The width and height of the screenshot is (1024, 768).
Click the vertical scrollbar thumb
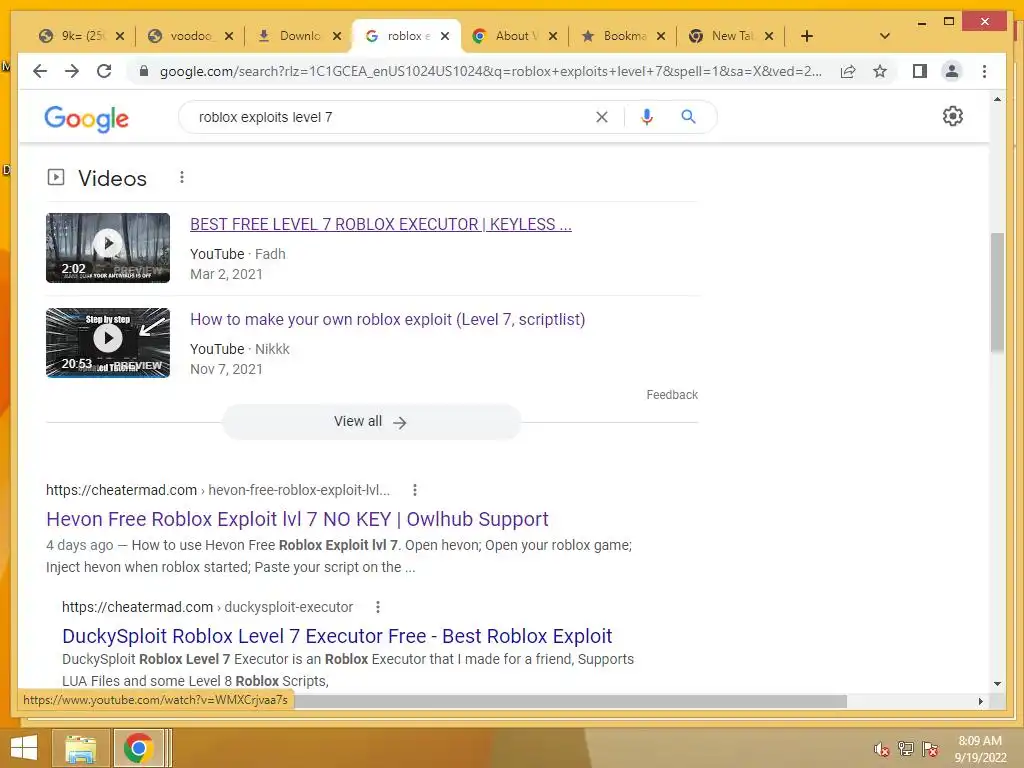tap(997, 292)
